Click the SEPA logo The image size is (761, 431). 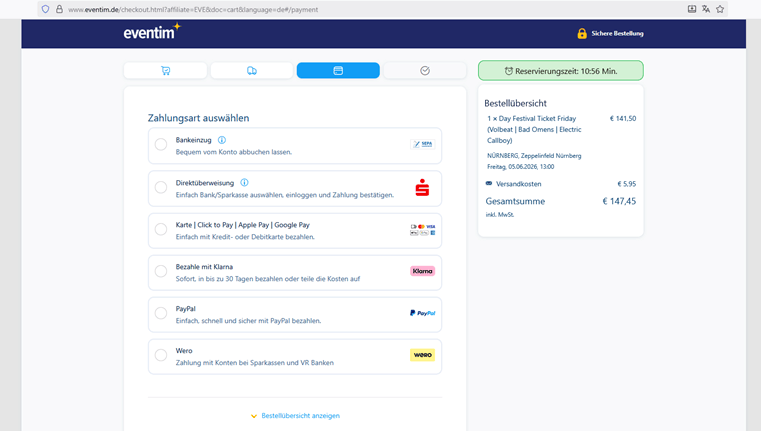[422, 144]
